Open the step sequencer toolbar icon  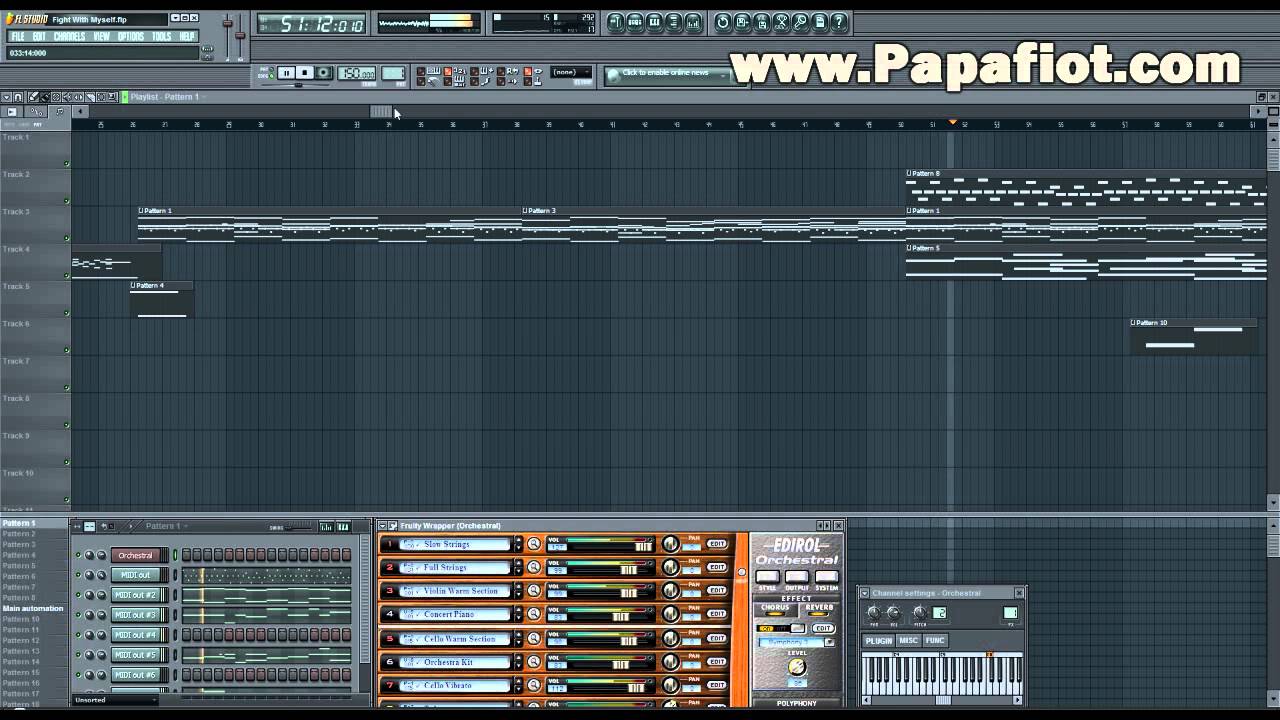point(635,21)
